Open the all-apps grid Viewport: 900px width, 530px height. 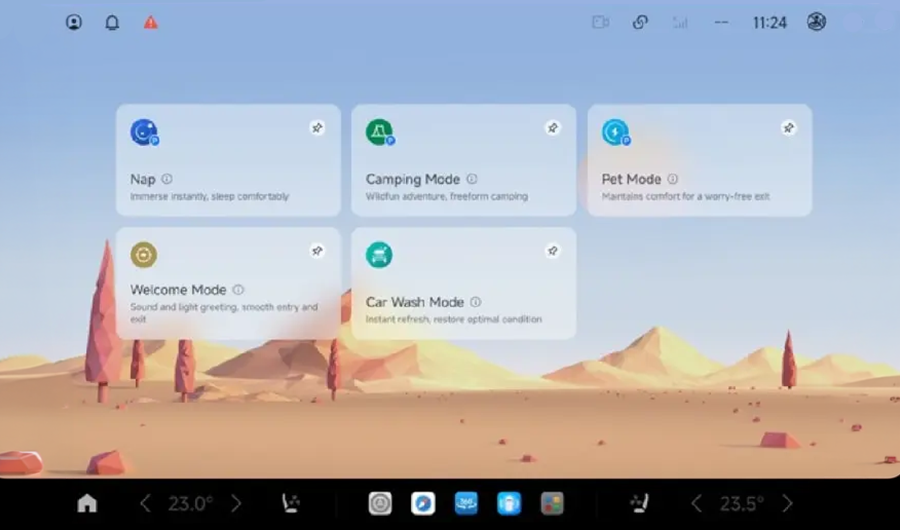point(552,504)
